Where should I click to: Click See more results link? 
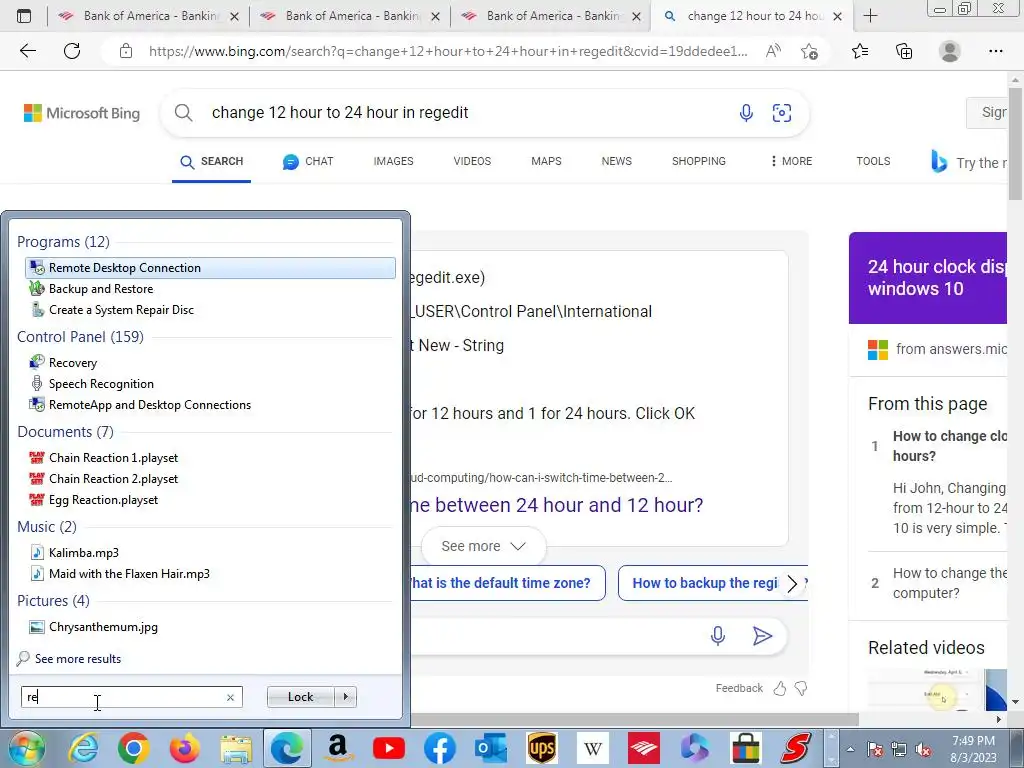[x=78, y=659]
